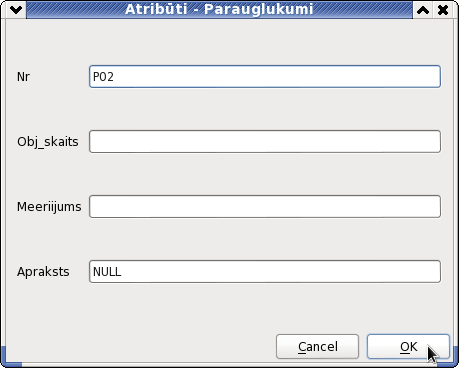Viewport: 459px width, 368px height.
Task: Click the empty gray area above Nr row
Action: [229, 42]
